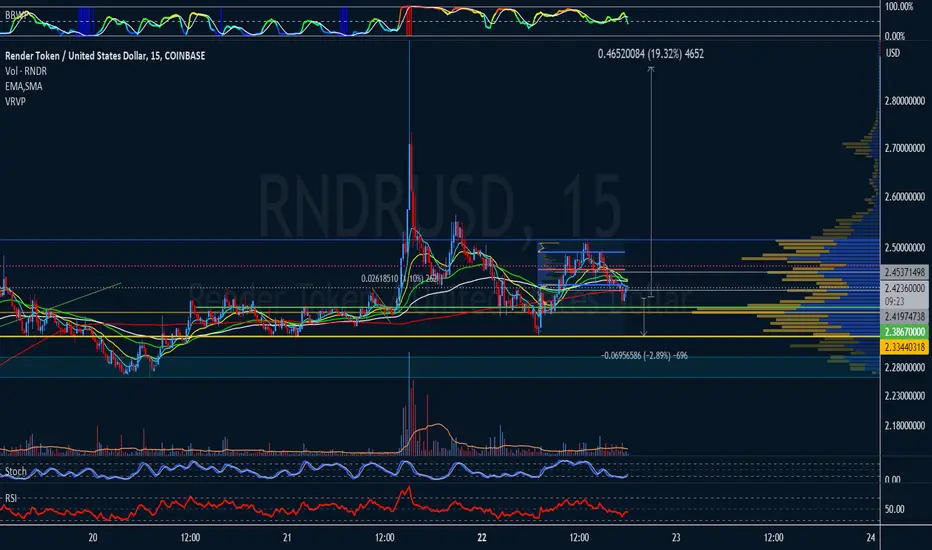Select the VRVP indicator label
The image size is (932, 550).
click(15, 102)
